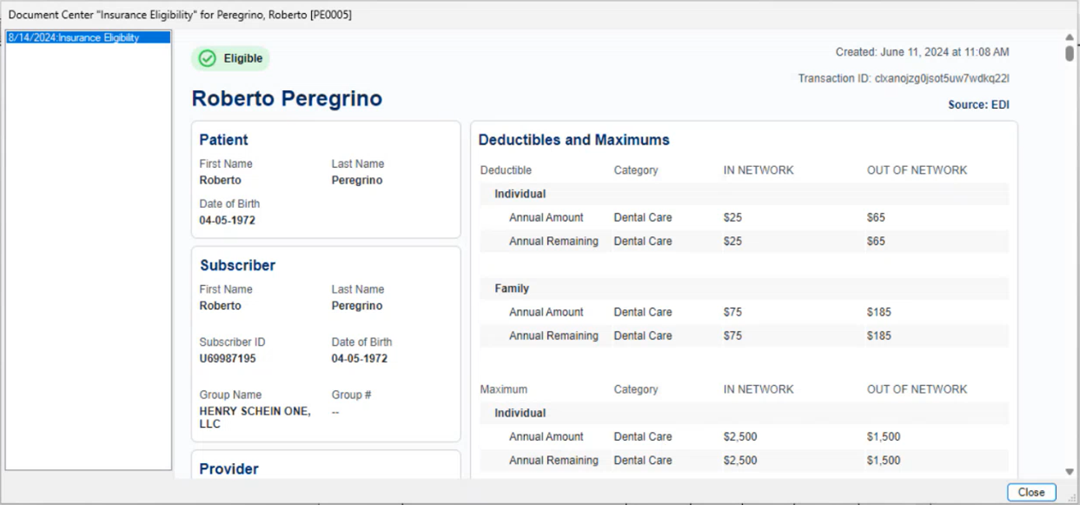Screen dimensions: 1080x505
Task: Click the Family deductible group row
Action: tap(512, 288)
